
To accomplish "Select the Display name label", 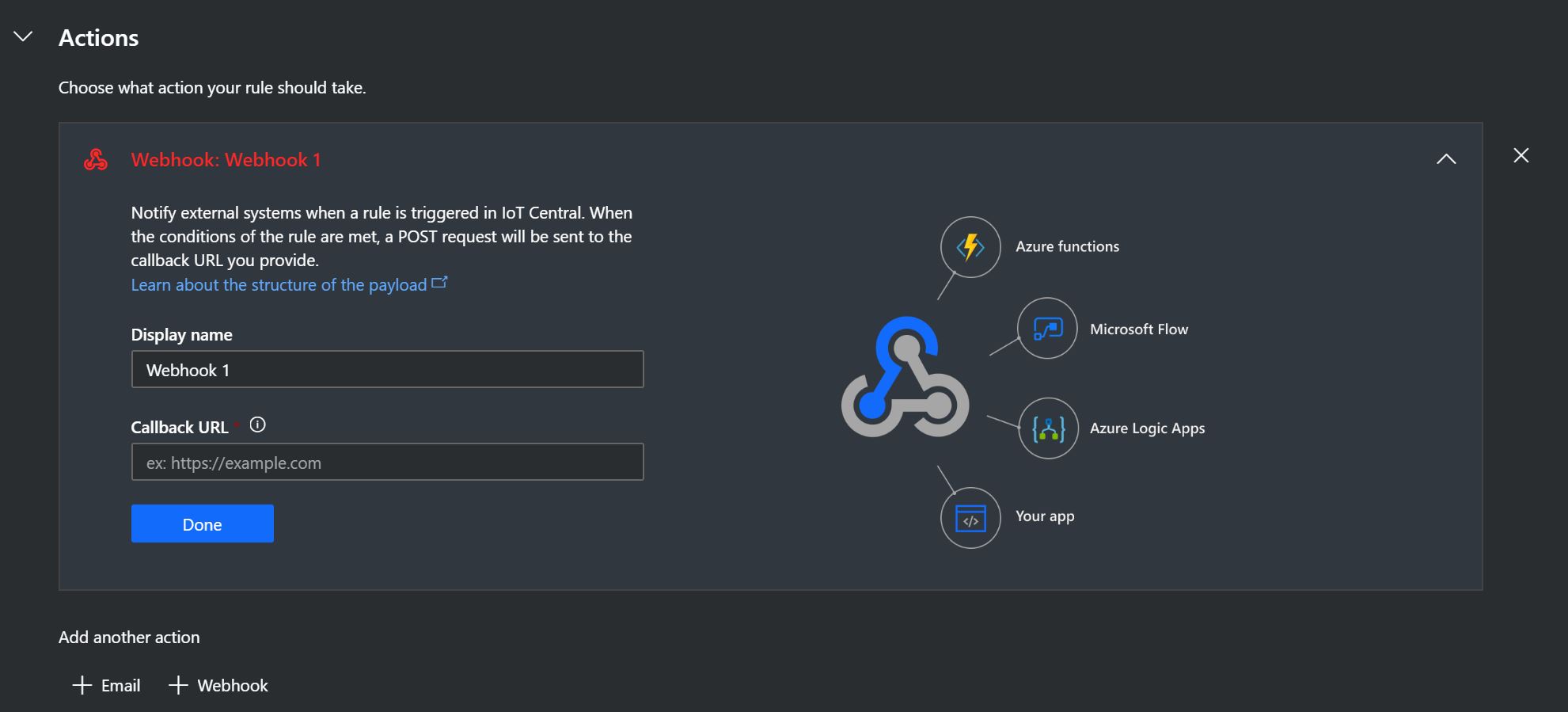I will click(x=181, y=335).
